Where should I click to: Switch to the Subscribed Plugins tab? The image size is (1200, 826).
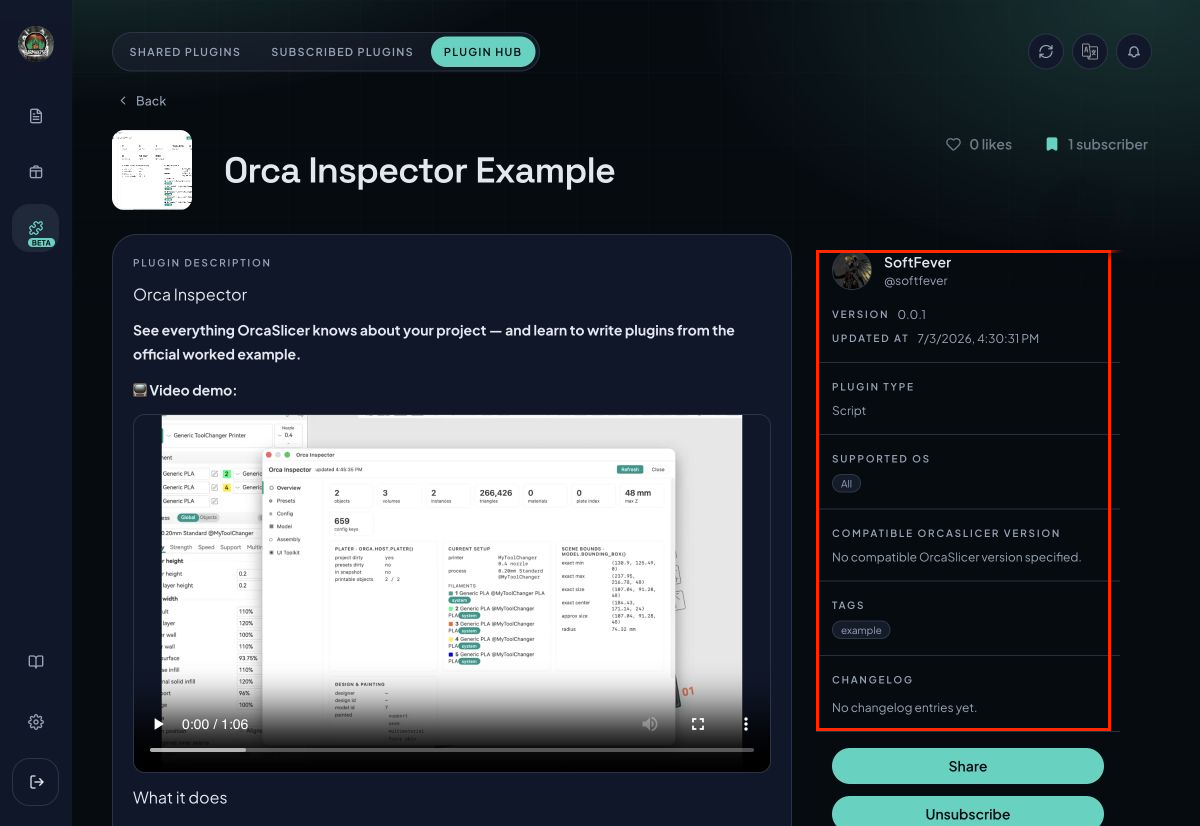(x=342, y=52)
